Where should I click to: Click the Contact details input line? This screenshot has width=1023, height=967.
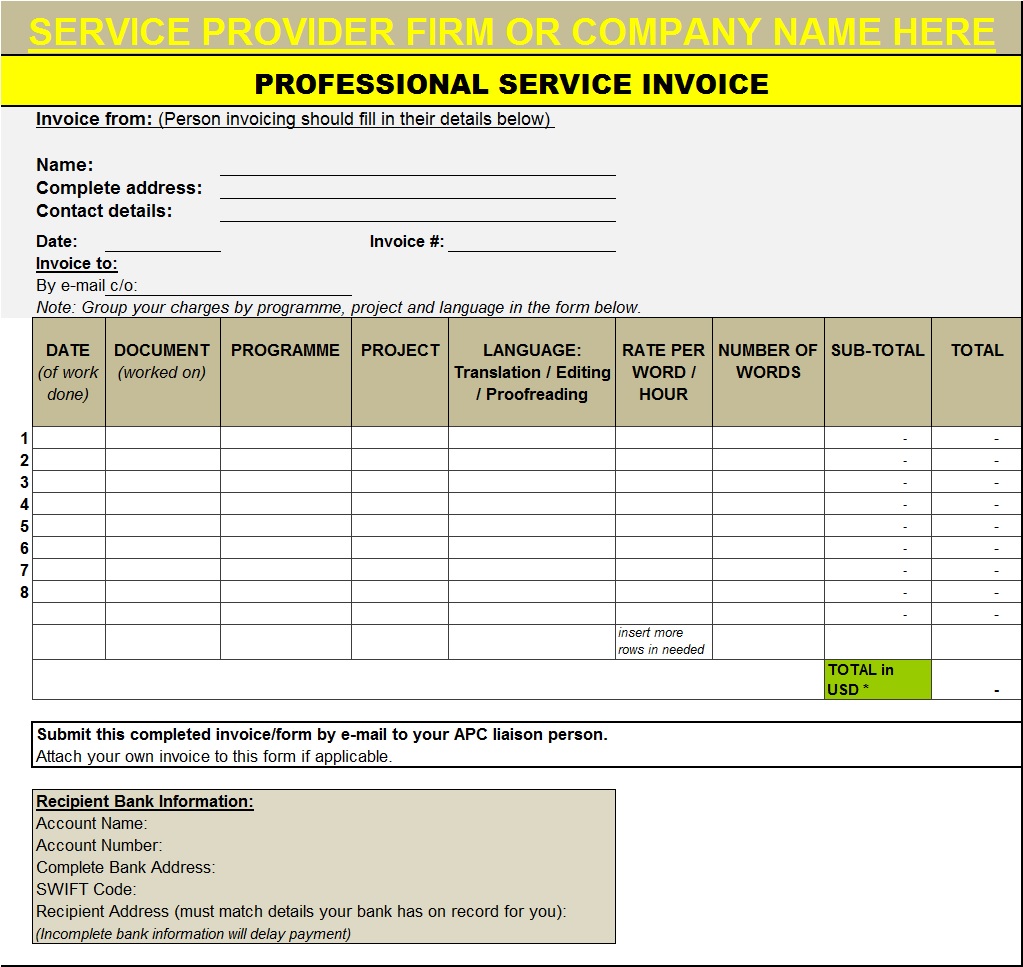tap(418, 211)
